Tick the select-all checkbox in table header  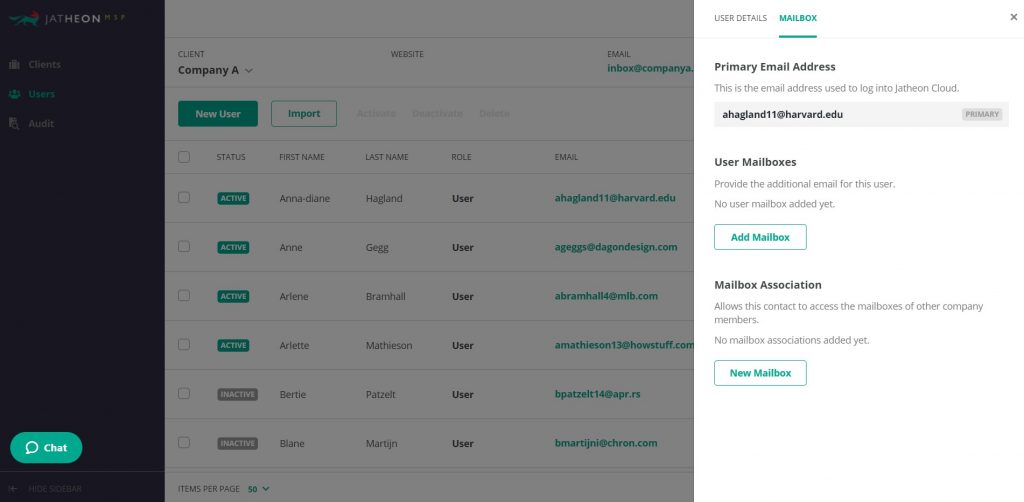184,157
